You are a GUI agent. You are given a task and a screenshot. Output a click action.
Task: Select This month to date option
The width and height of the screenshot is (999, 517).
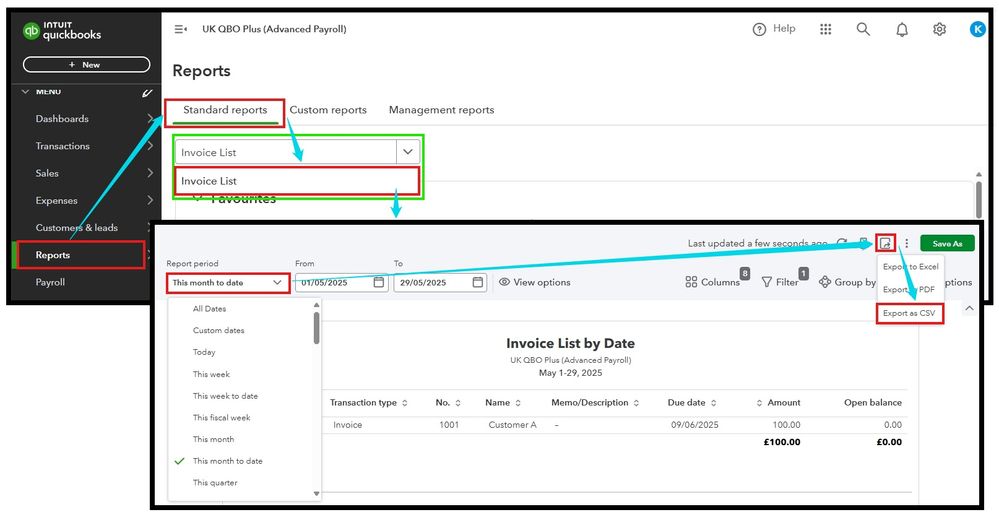click(227, 461)
